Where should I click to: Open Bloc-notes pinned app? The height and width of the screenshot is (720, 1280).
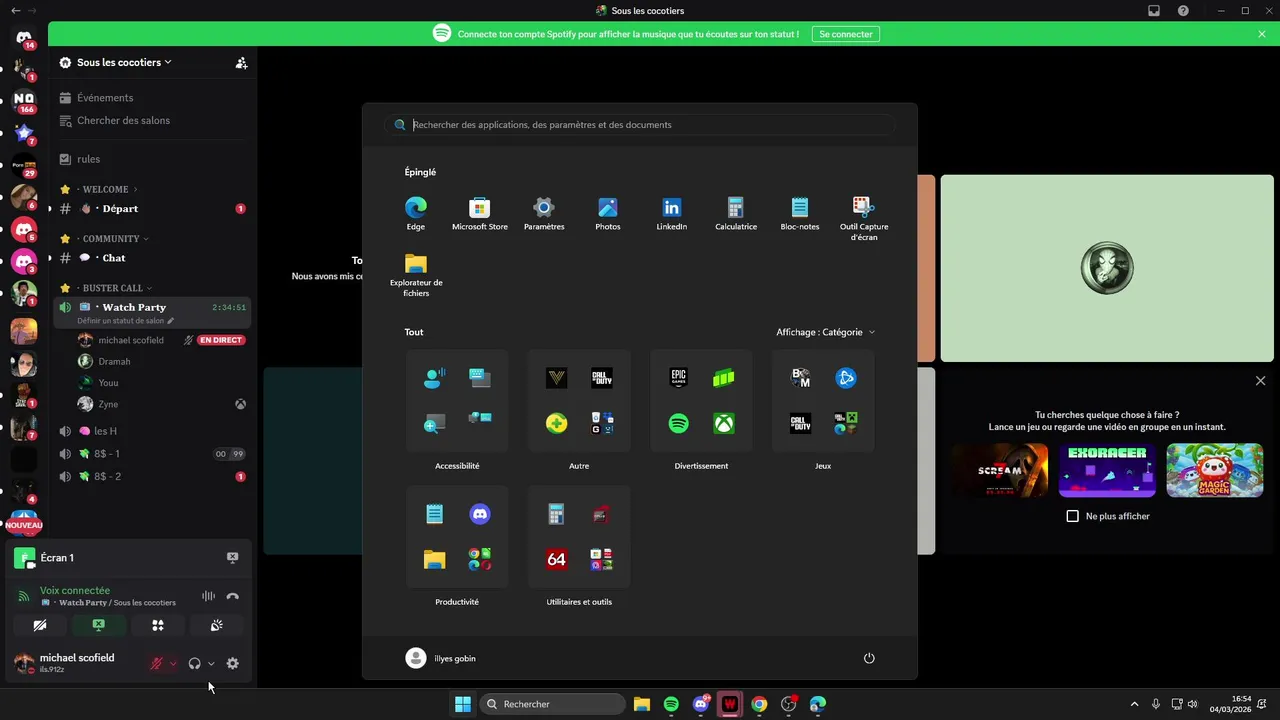point(800,213)
